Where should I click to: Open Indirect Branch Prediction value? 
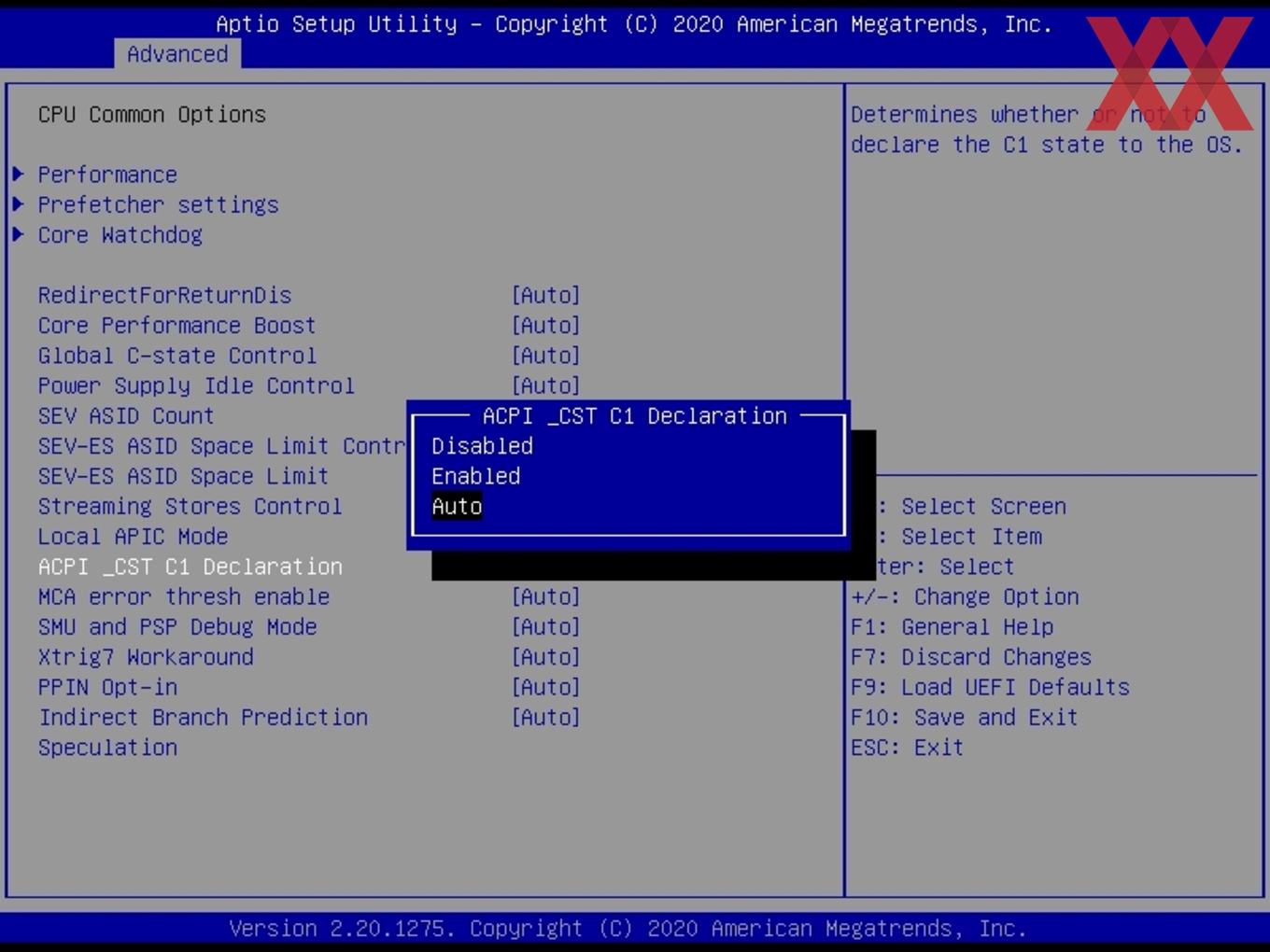point(545,717)
